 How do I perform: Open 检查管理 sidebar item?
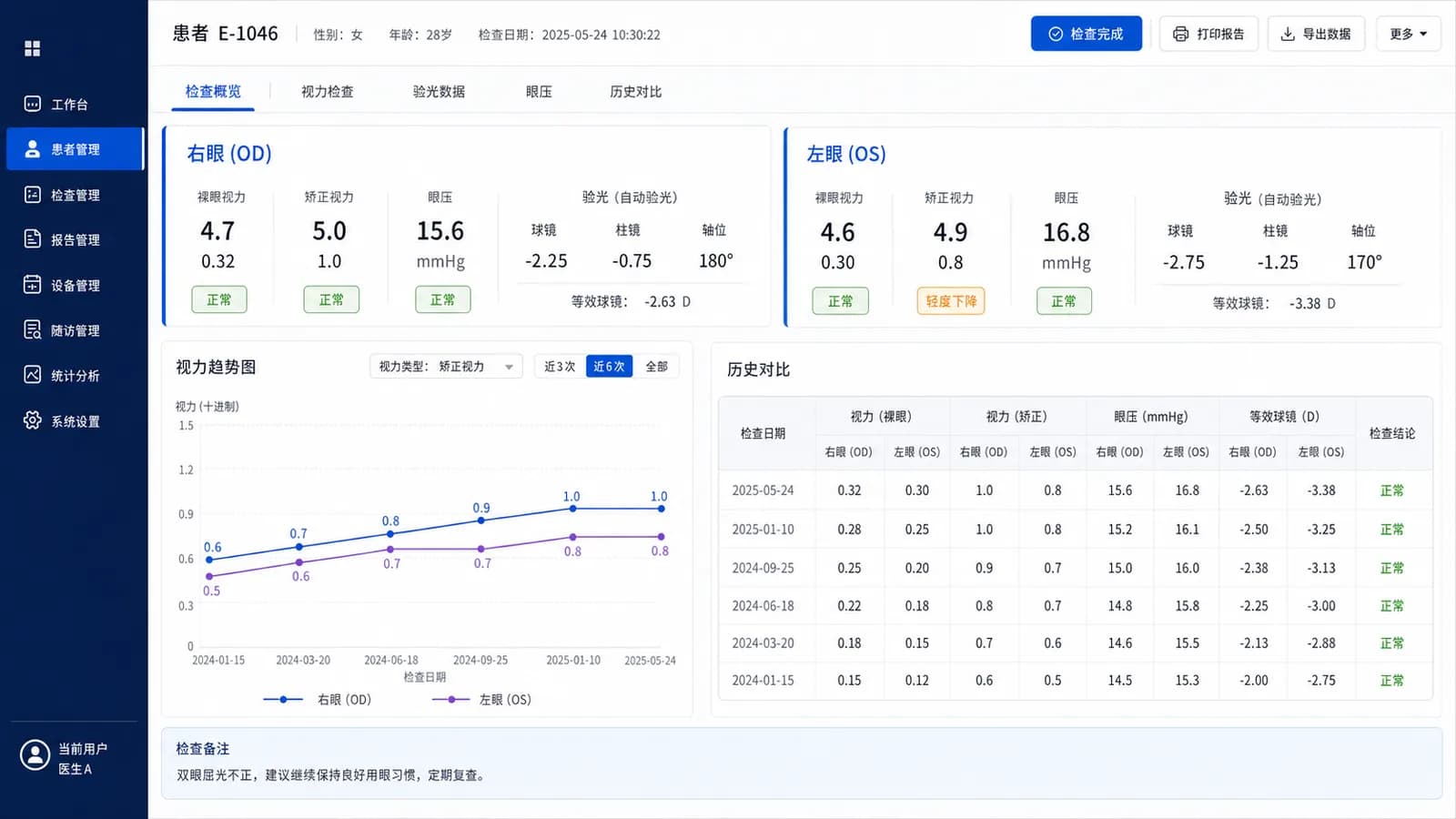tap(73, 195)
